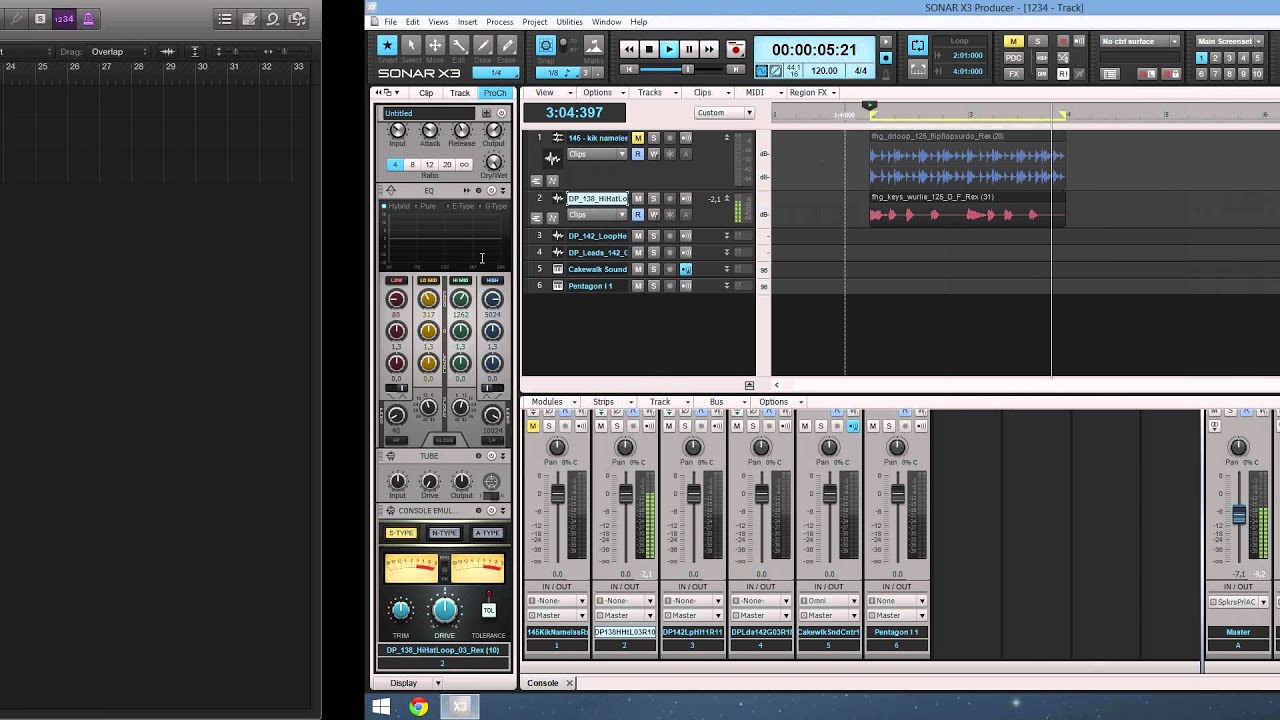Open strip 5 Omni input dropdown
This screenshot has height=720, width=1280.
click(829, 601)
